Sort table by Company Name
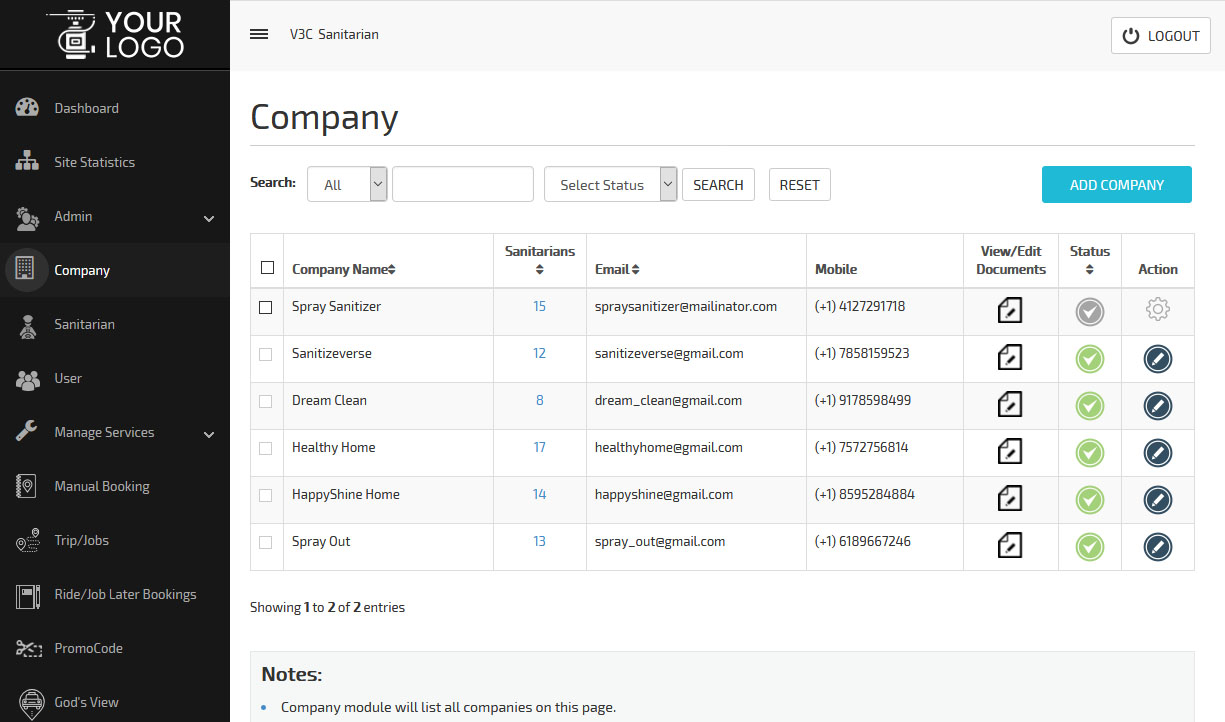This screenshot has width=1225, height=722. [x=344, y=269]
